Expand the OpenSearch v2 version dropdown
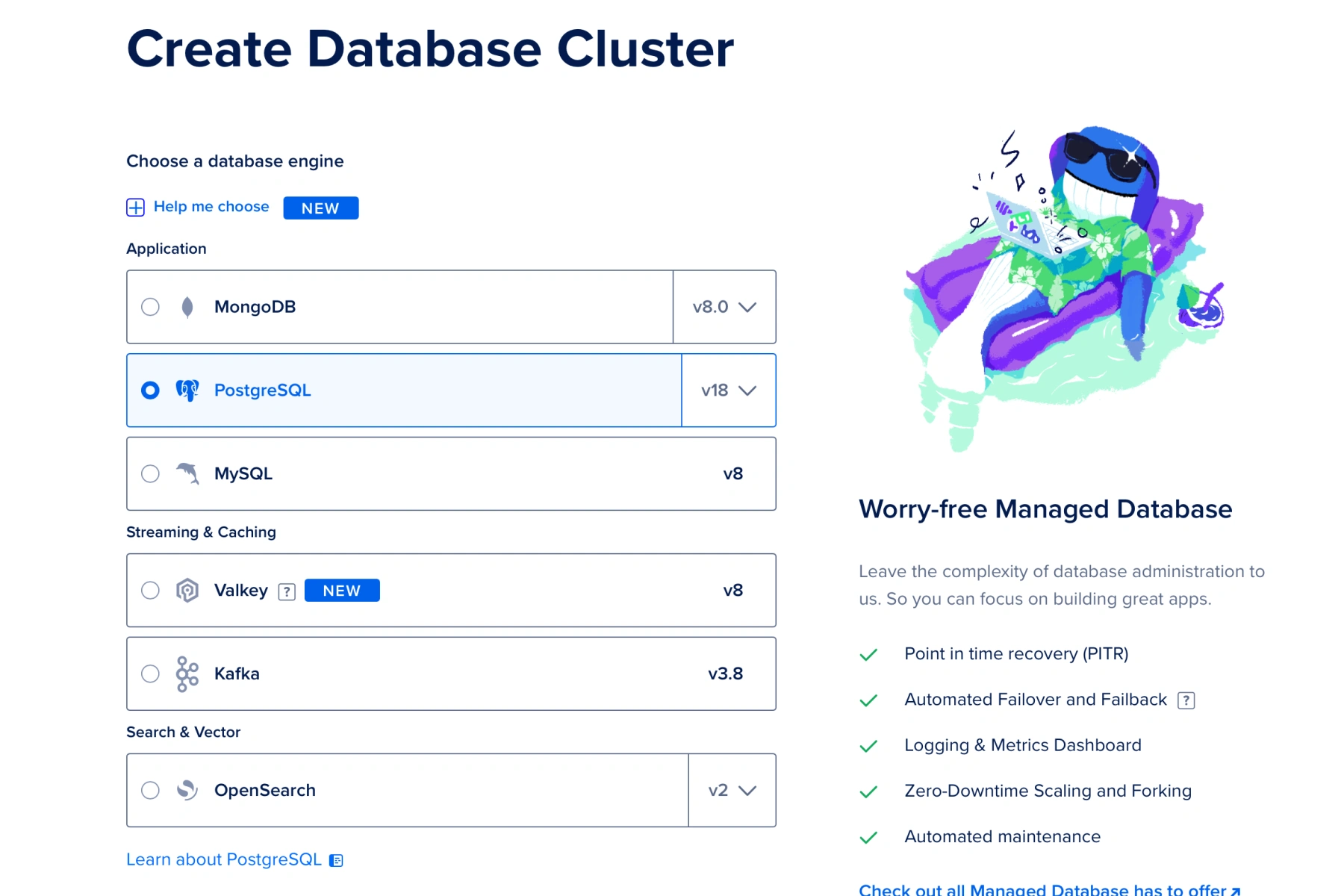Screen dimensions: 1344x896 pos(732,790)
